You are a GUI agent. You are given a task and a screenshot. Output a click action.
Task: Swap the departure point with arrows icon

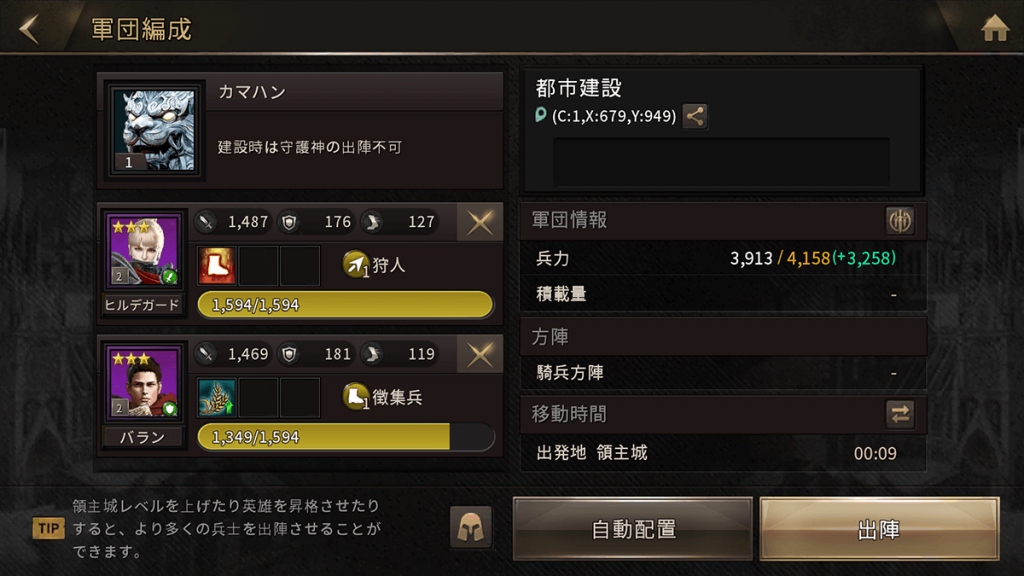pos(900,414)
